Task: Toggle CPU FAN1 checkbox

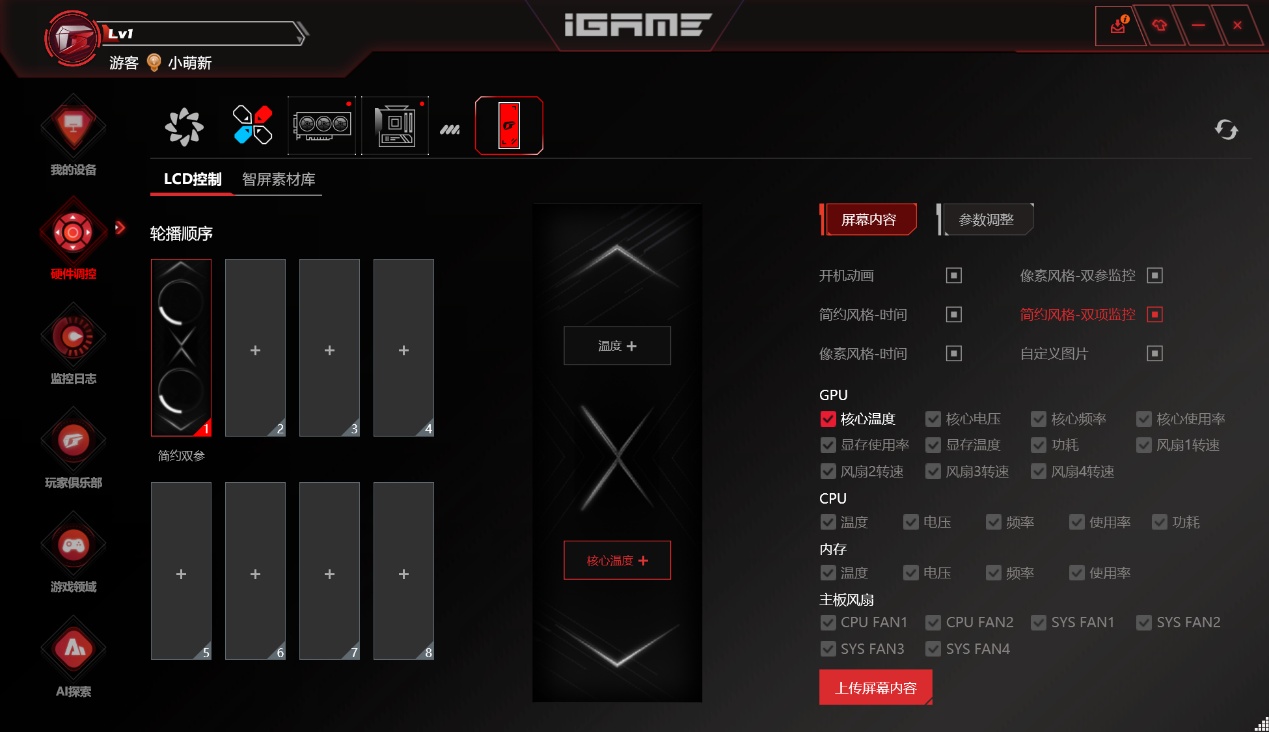Action: [828, 622]
